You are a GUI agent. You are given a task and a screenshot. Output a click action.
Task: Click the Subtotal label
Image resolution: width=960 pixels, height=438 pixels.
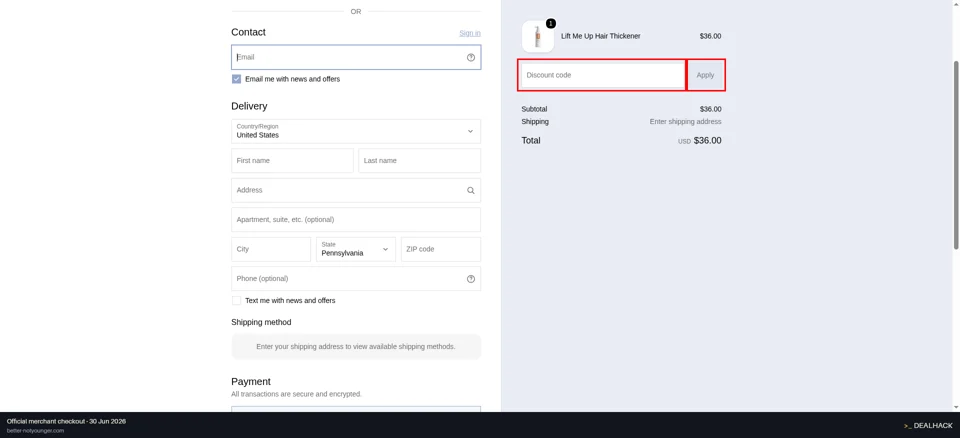(x=534, y=109)
